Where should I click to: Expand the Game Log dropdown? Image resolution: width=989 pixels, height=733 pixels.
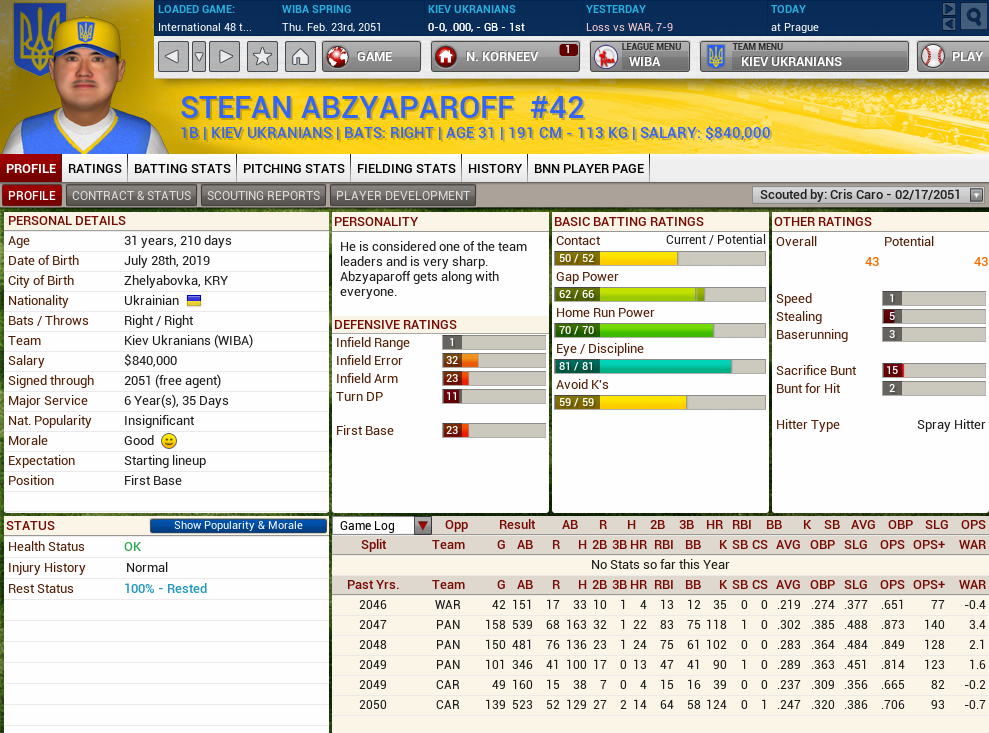point(423,526)
